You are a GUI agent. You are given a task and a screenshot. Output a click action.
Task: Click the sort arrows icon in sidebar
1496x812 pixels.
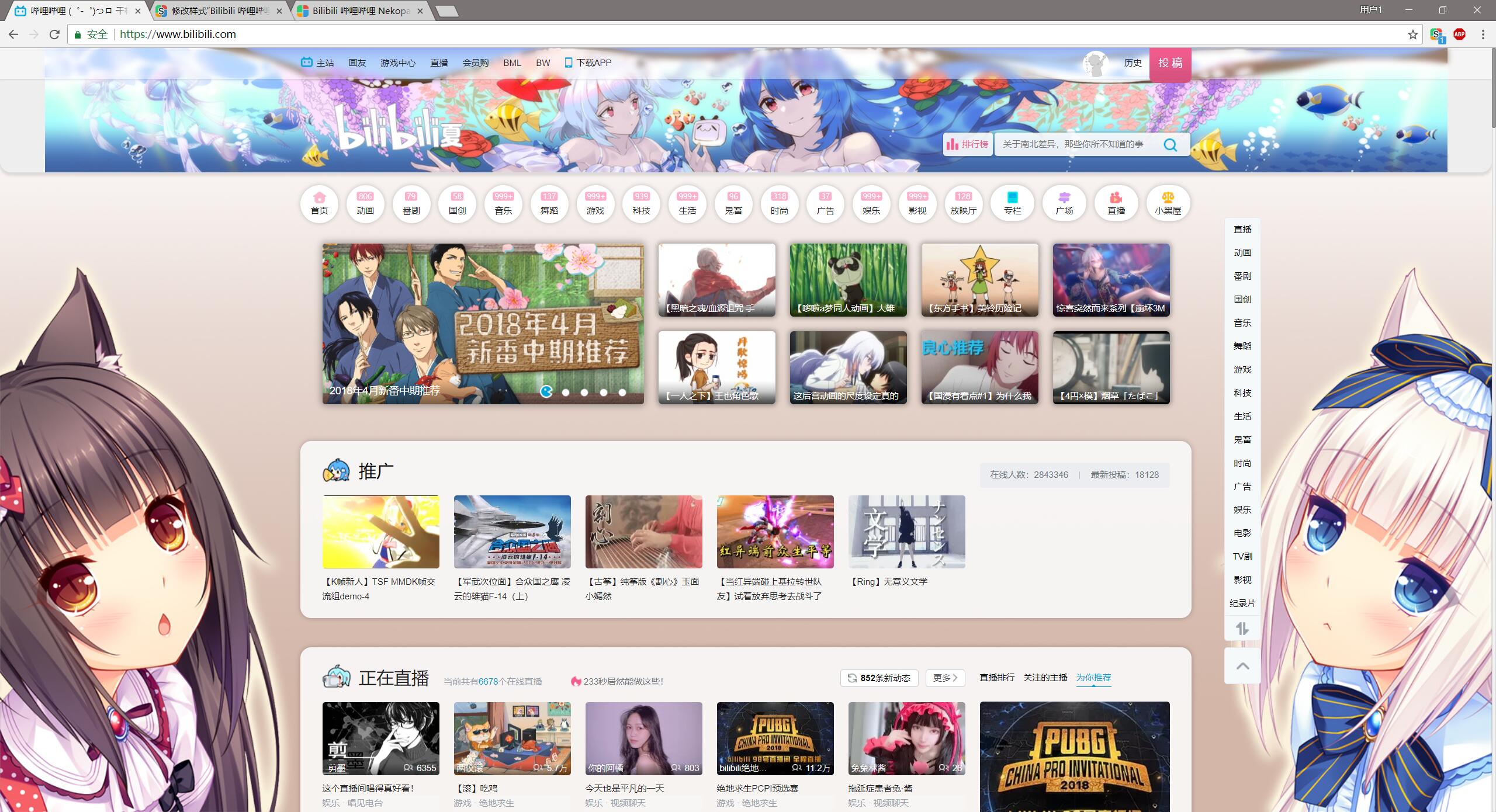click(x=1242, y=629)
